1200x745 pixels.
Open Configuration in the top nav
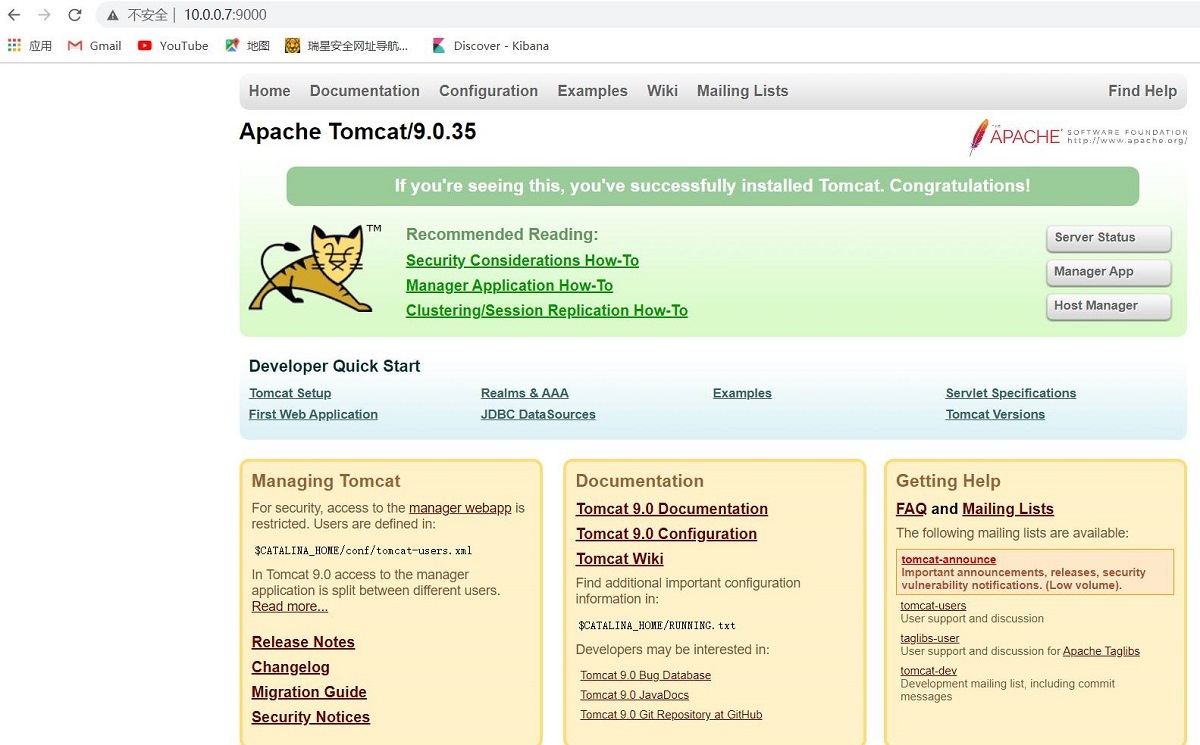pos(488,91)
